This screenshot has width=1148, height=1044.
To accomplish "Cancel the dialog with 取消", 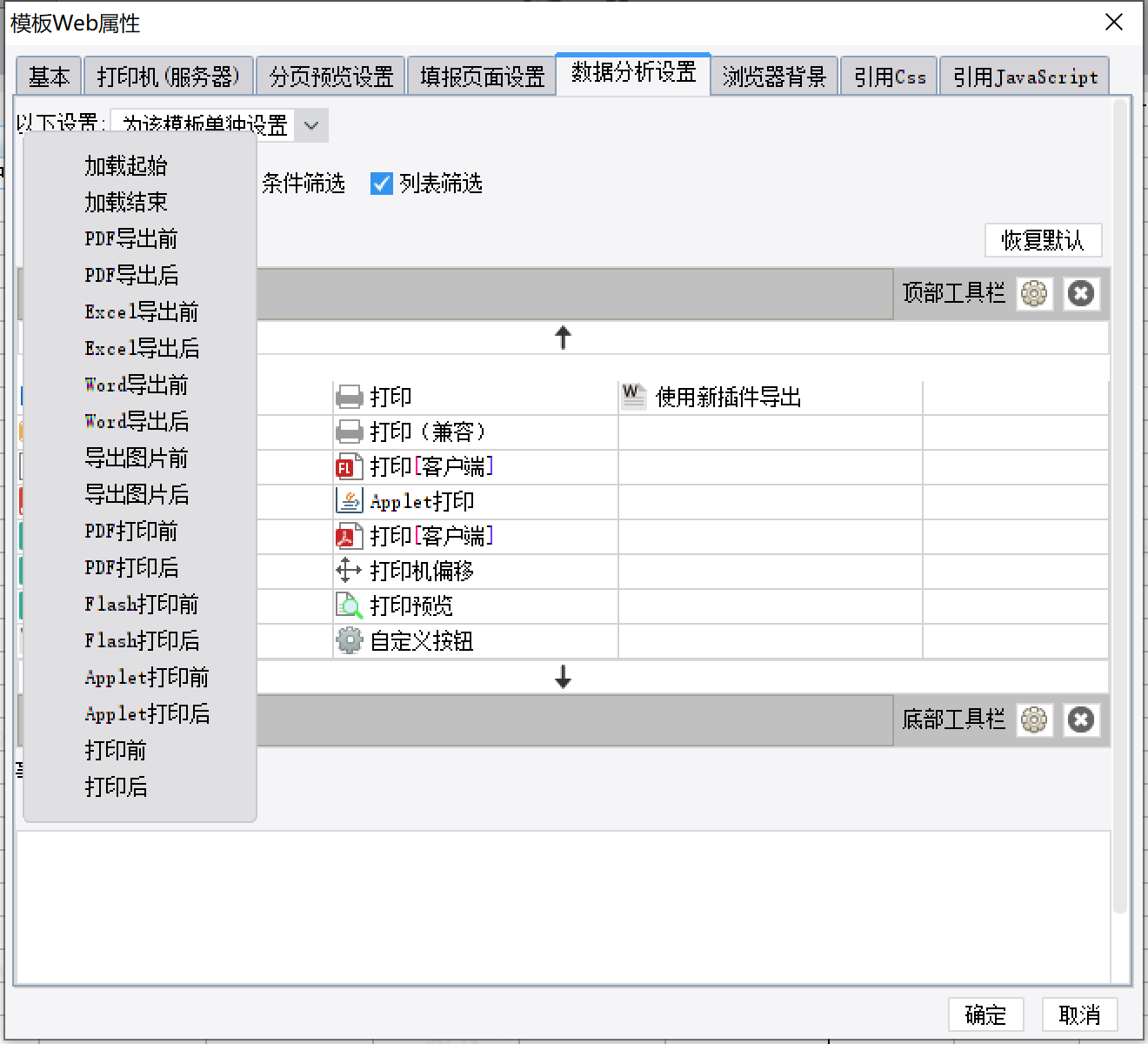I will tap(1079, 1014).
